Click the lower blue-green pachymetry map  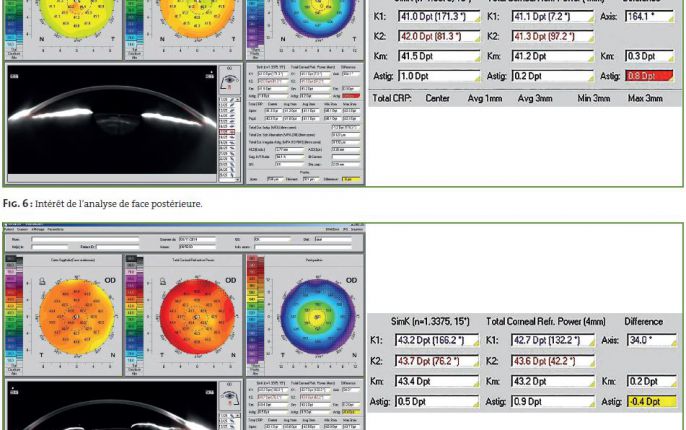coord(318,316)
